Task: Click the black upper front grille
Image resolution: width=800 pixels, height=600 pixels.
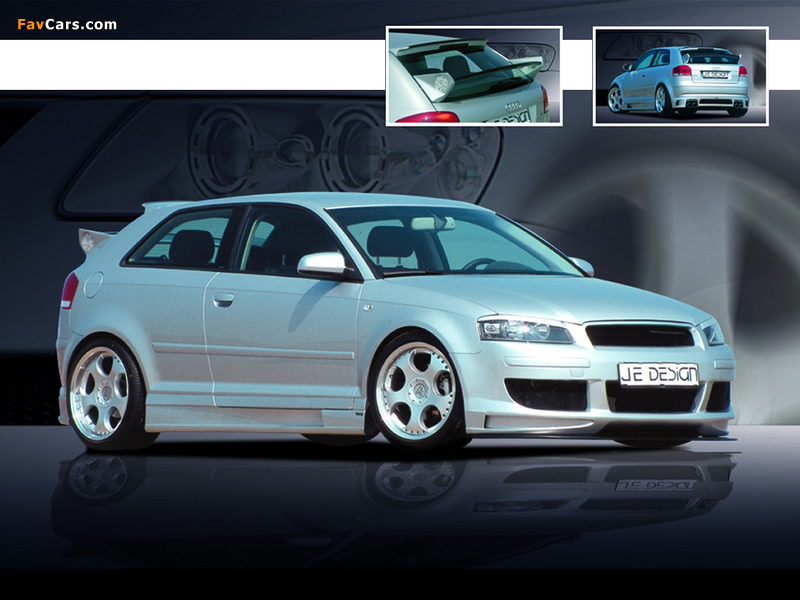Action: pos(639,335)
